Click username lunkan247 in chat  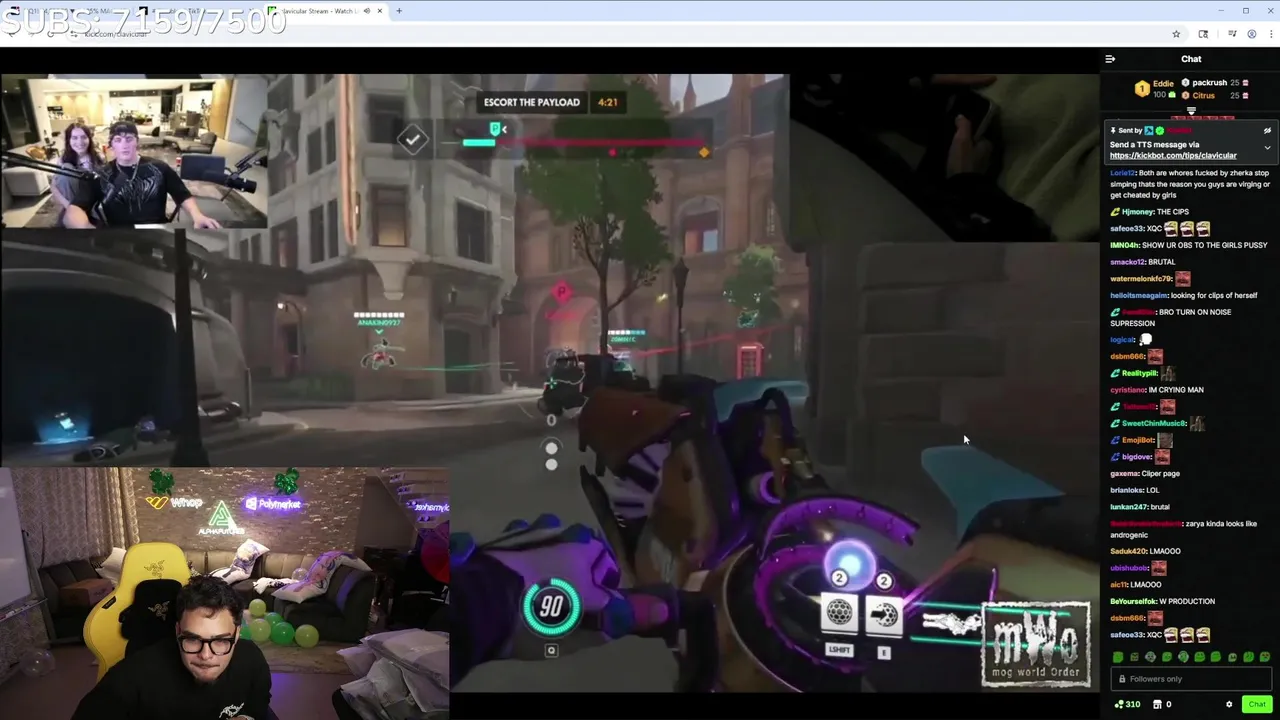click(1128, 507)
